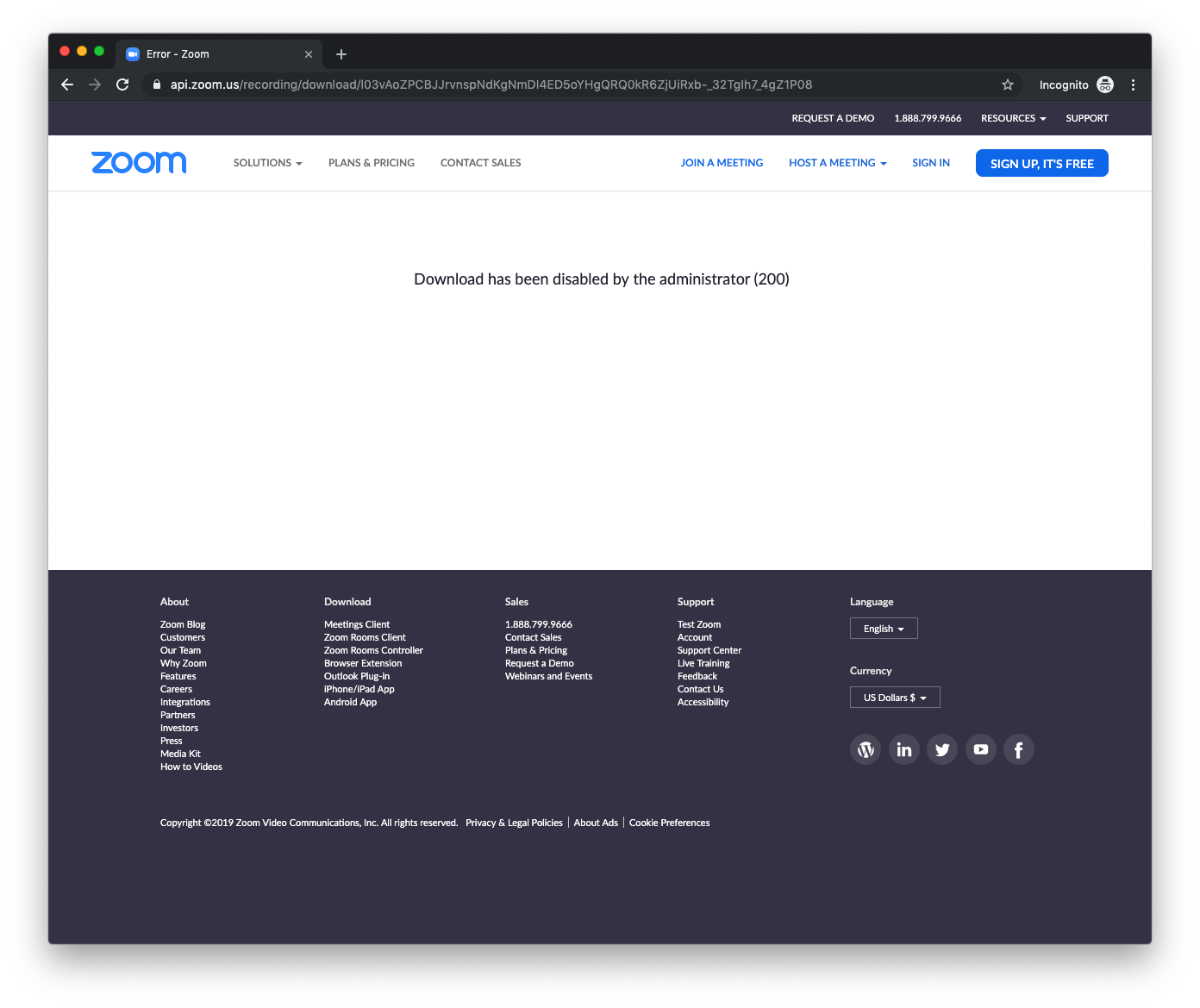Close the Error - Zoom tab
The width and height of the screenshot is (1200, 1008).
coord(309,54)
